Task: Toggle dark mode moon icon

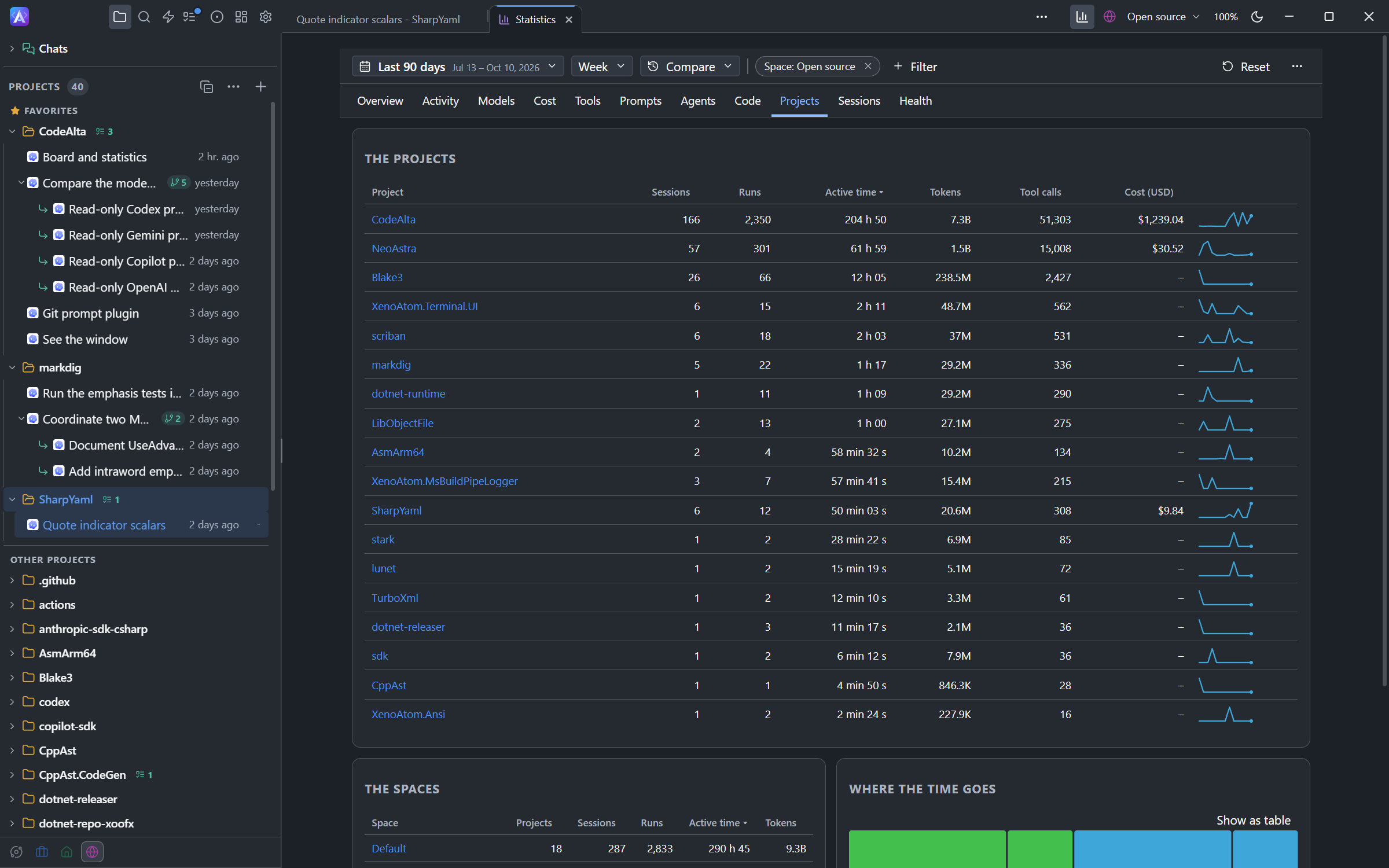Action: coord(1257,17)
